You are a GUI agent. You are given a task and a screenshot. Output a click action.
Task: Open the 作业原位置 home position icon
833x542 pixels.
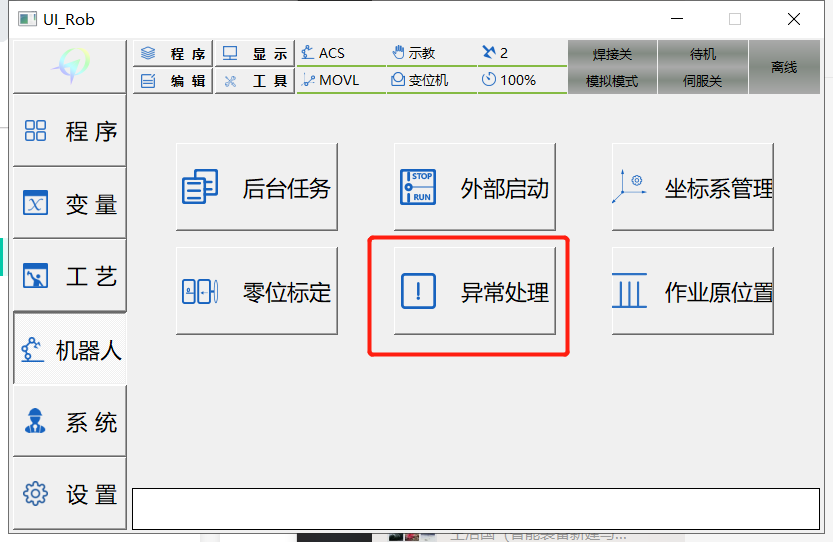point(630,290)
